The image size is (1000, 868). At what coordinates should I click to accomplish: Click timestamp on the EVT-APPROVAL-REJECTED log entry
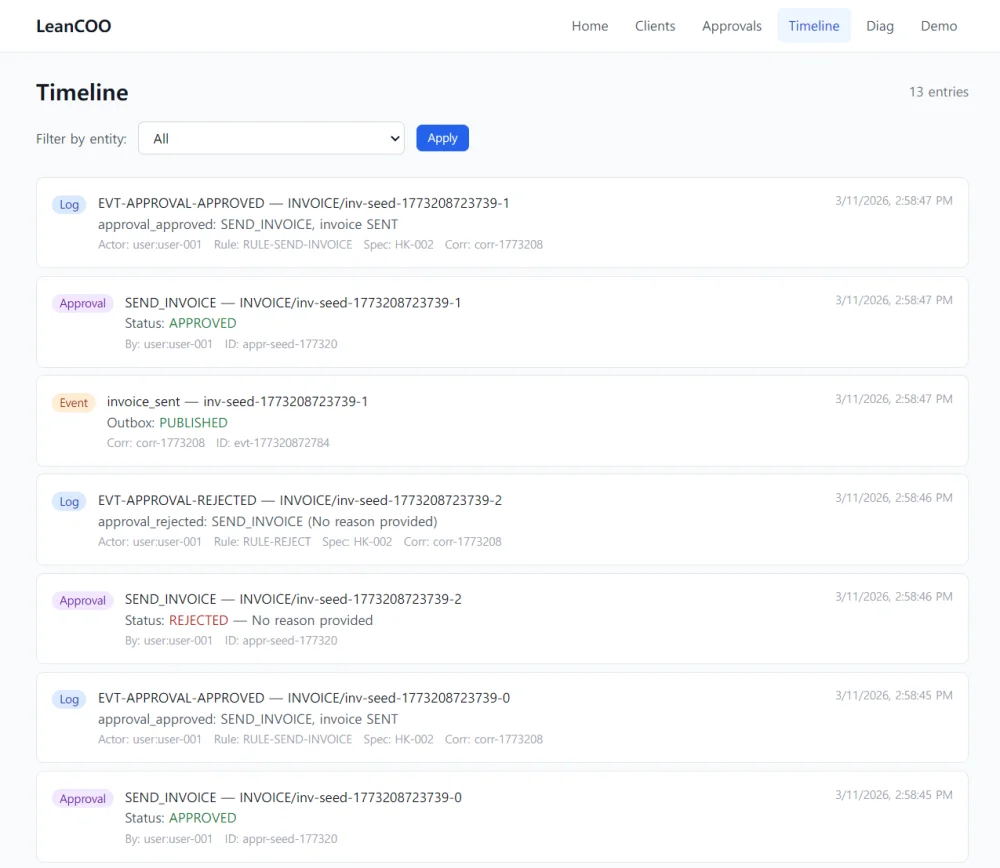pos(893,498)
